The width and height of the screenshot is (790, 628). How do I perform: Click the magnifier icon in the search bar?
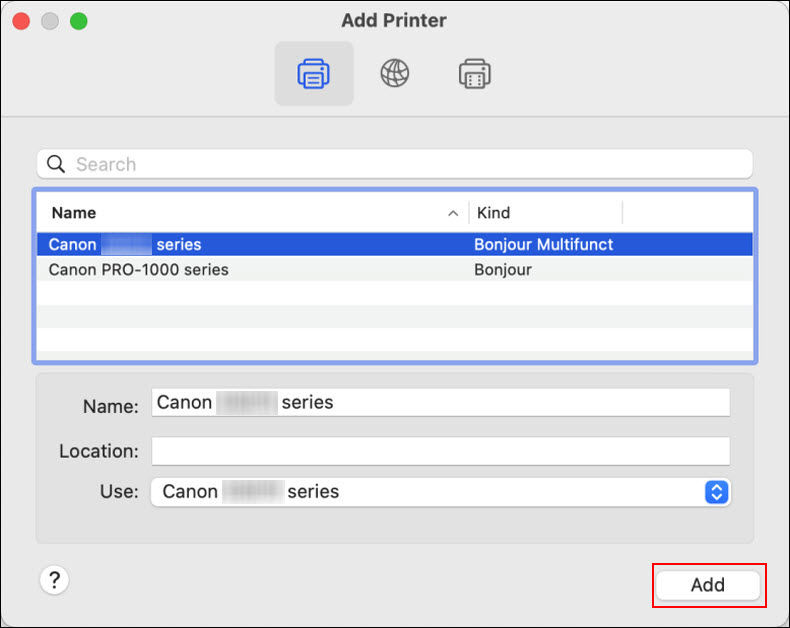(55, 164)
